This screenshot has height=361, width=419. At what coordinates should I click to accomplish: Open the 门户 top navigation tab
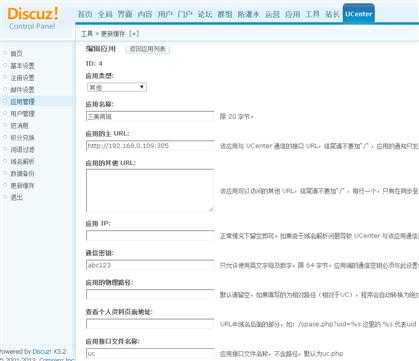pyautogui.click(x=185, y=14)
